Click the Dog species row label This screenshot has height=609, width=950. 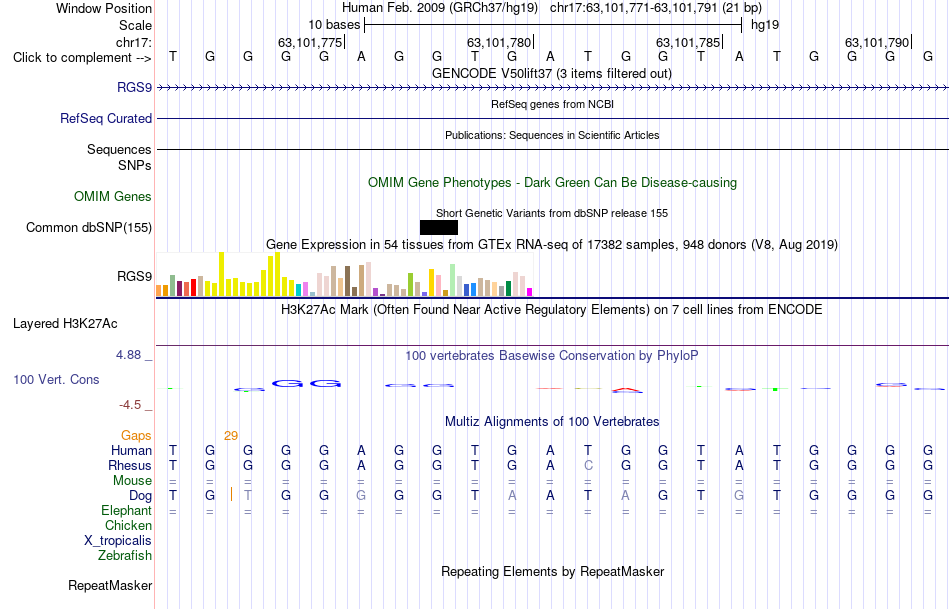[141, 496]
